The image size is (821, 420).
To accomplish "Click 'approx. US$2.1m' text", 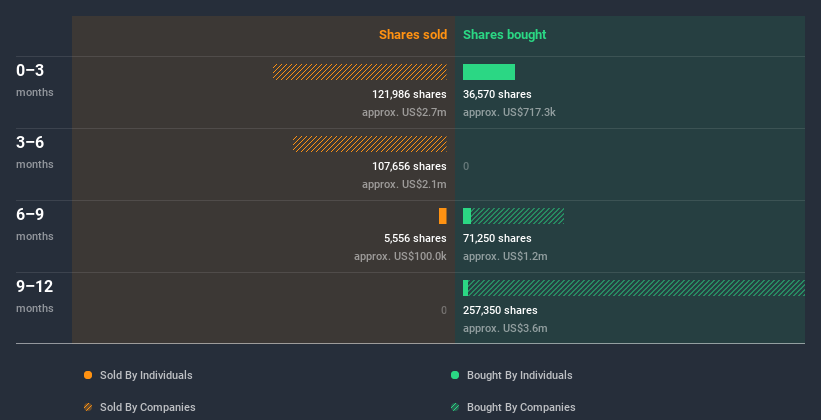I will [x=404, y=184].
